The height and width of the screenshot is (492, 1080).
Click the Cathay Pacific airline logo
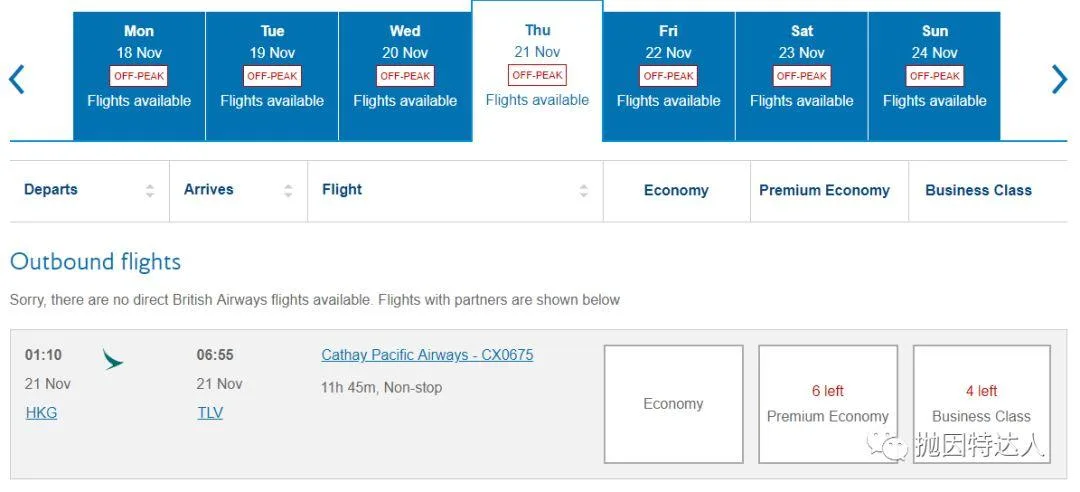click(x=113, y=360)
